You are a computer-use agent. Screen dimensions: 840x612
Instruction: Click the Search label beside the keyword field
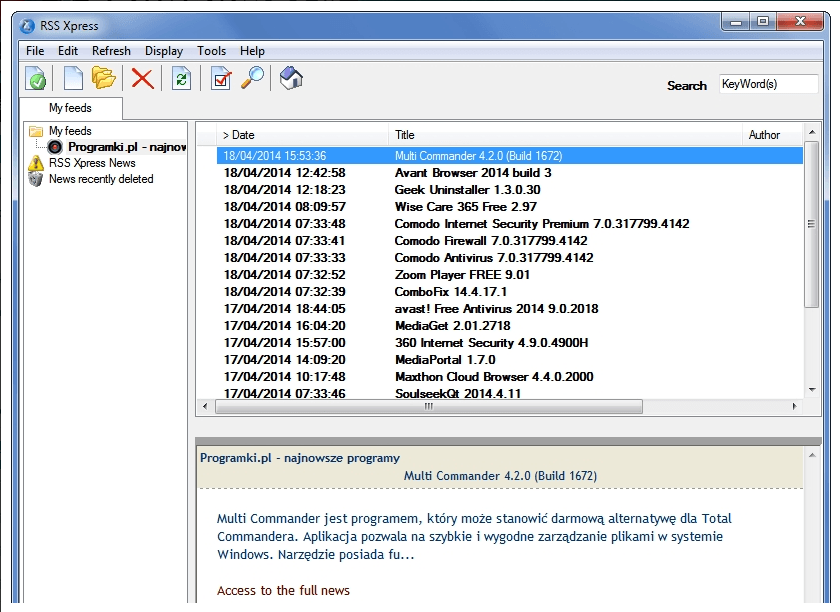click(687, 86)
